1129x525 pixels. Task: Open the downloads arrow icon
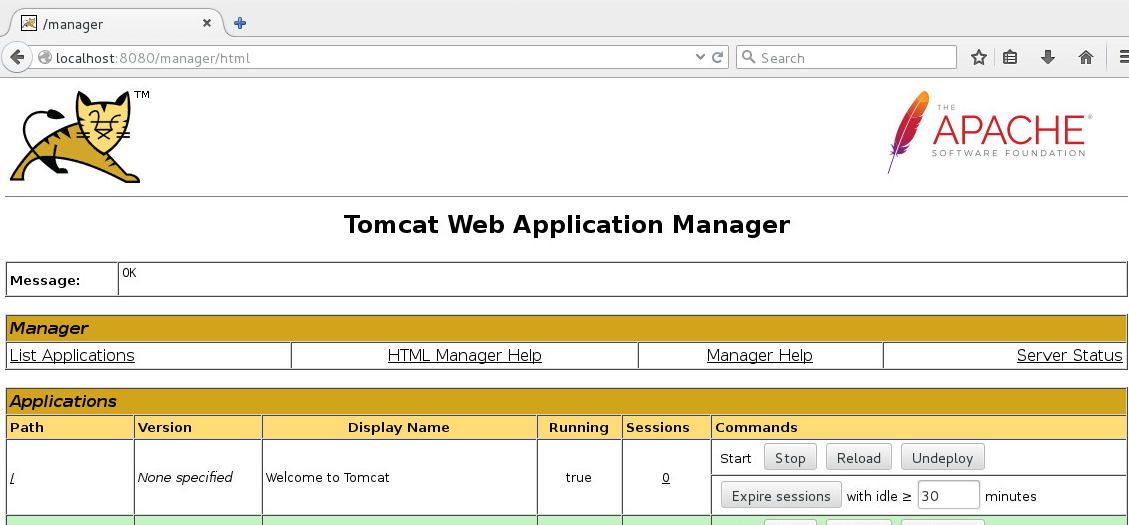point(1048,58)
